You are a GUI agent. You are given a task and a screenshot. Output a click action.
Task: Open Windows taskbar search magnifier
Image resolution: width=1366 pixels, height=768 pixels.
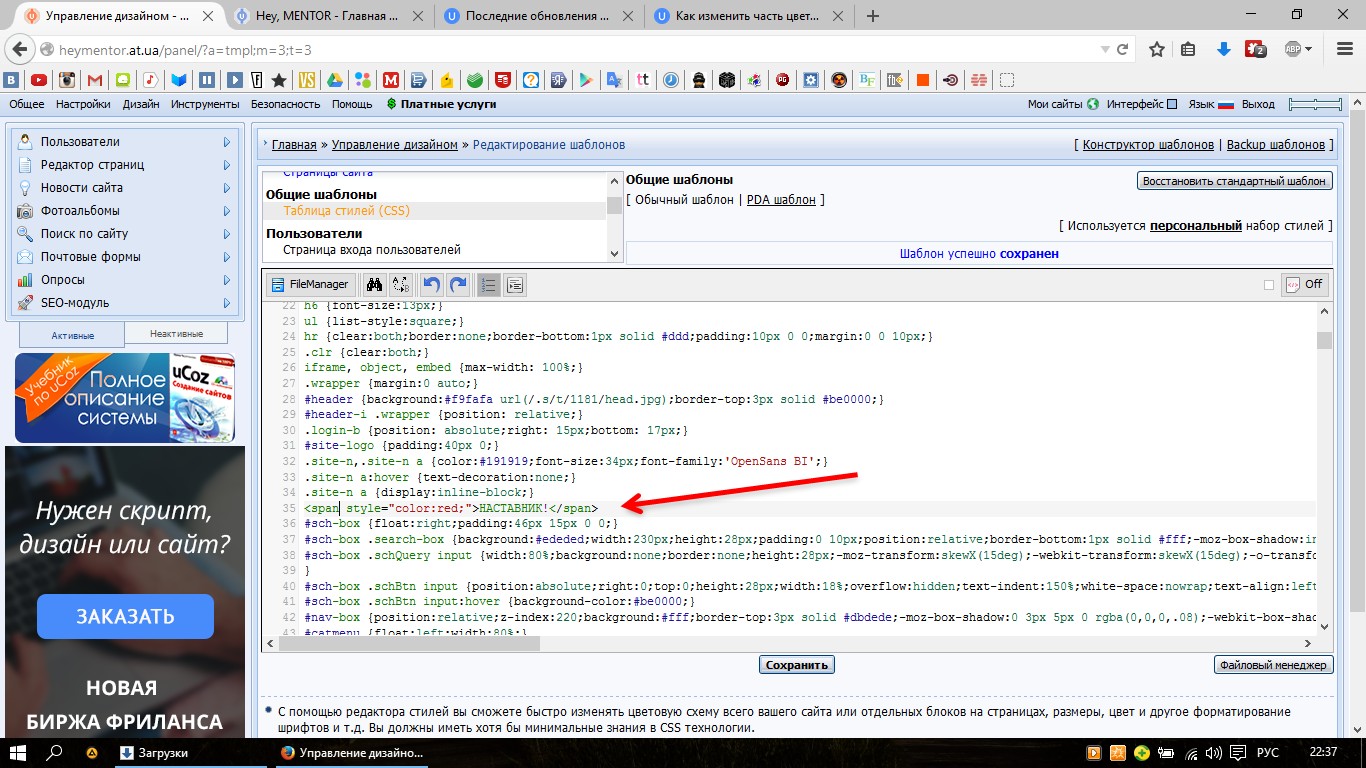55,752
